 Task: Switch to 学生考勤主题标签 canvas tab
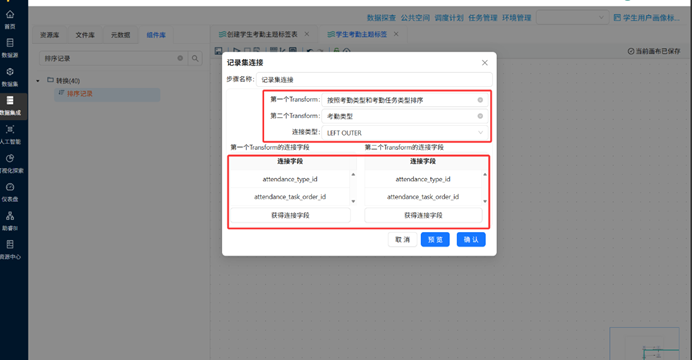tap(361, 34)
